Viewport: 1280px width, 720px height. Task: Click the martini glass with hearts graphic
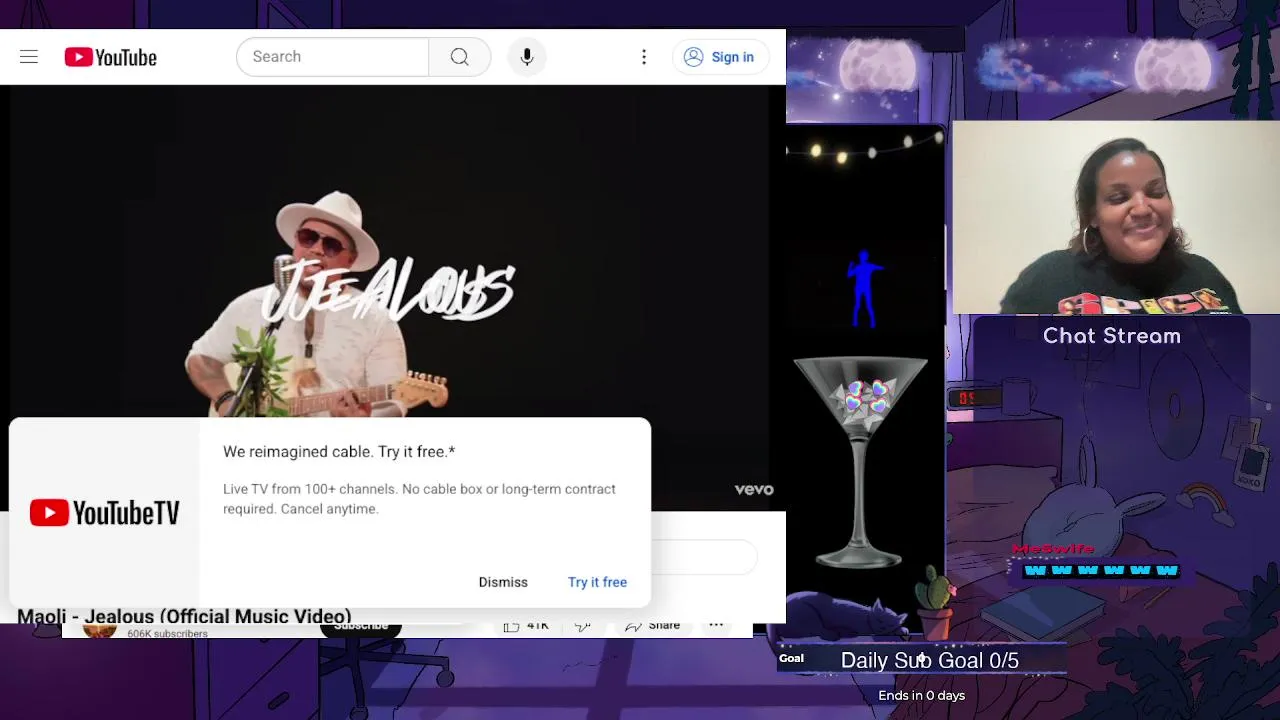(861, 462)
